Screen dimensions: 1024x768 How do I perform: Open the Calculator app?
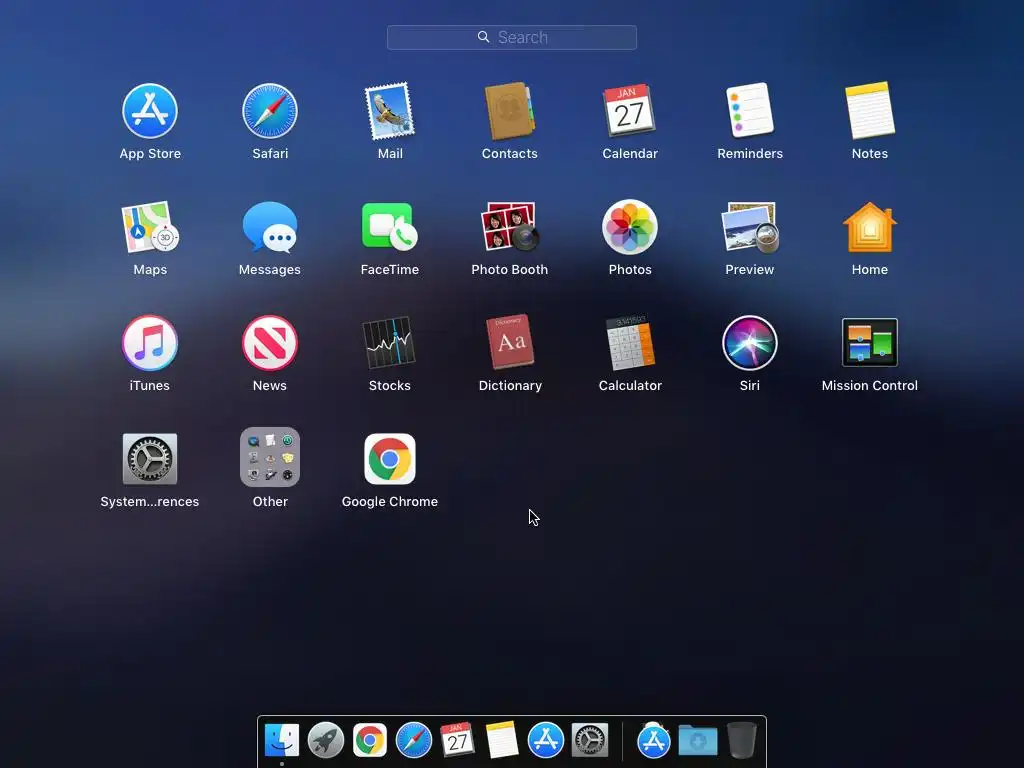pyautogui.click(x=630, y=343)
